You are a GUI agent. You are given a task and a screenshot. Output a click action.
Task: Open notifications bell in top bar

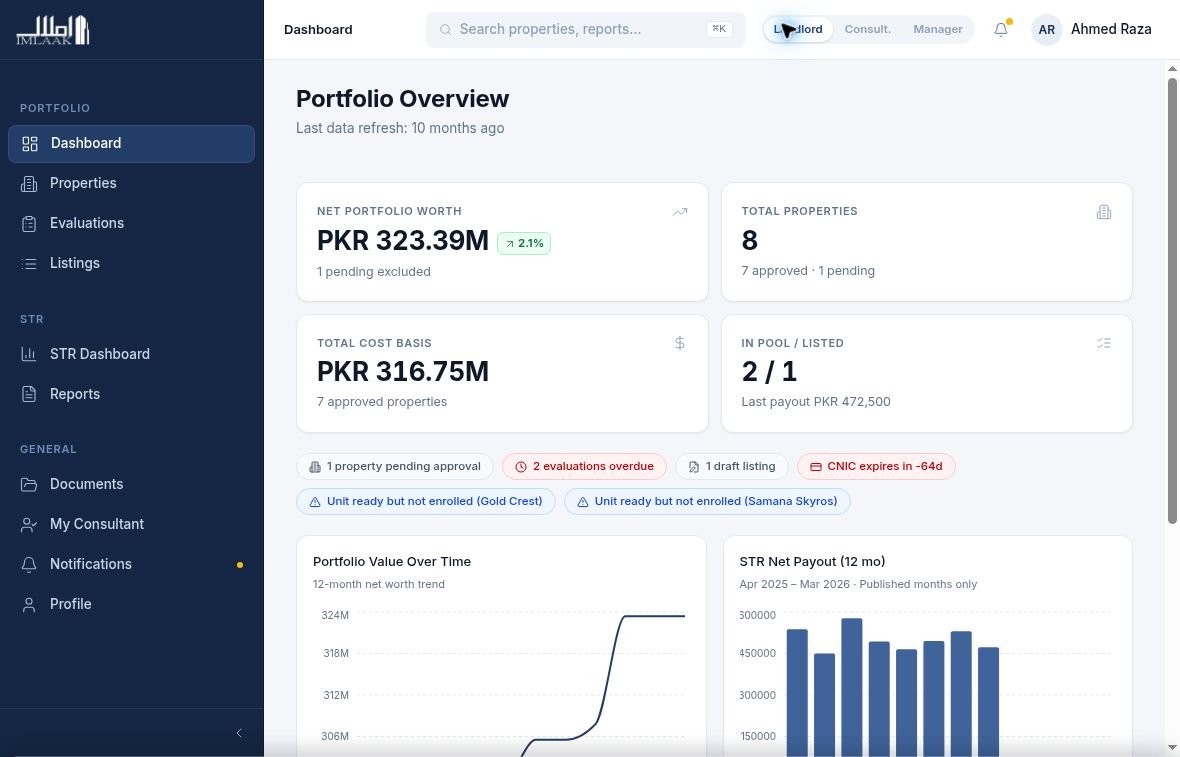1001,29
